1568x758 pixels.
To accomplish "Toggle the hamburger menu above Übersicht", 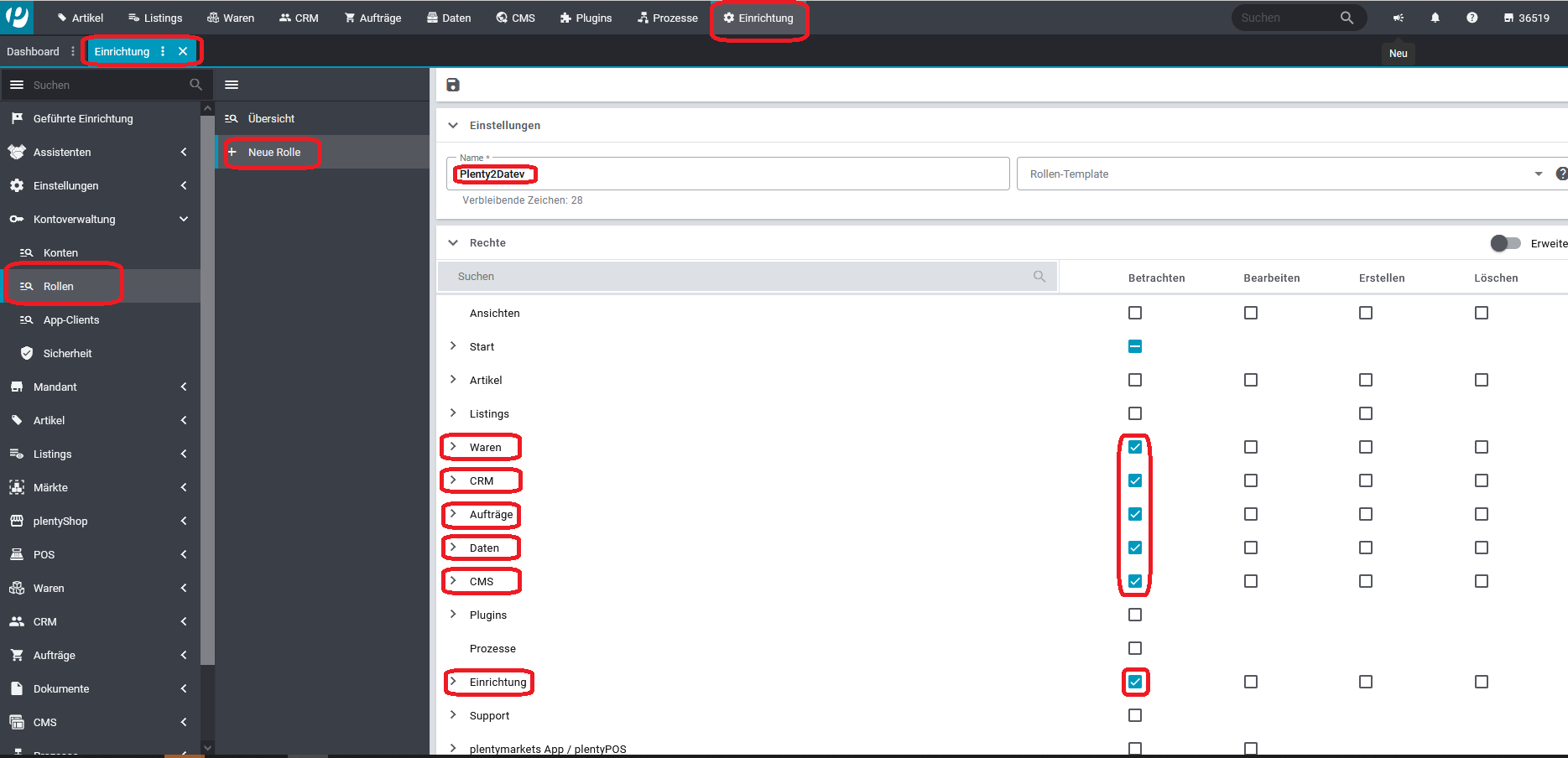I will (232, 85).
